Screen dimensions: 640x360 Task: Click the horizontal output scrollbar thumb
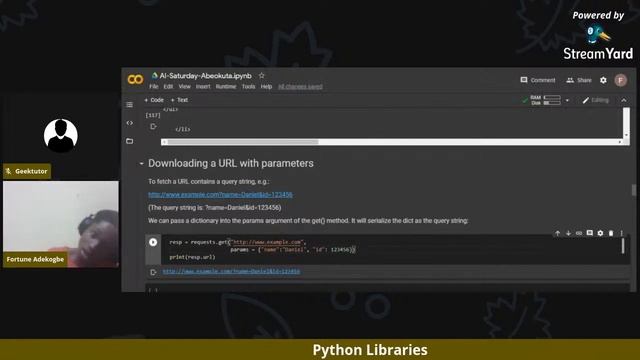(243, 142)
